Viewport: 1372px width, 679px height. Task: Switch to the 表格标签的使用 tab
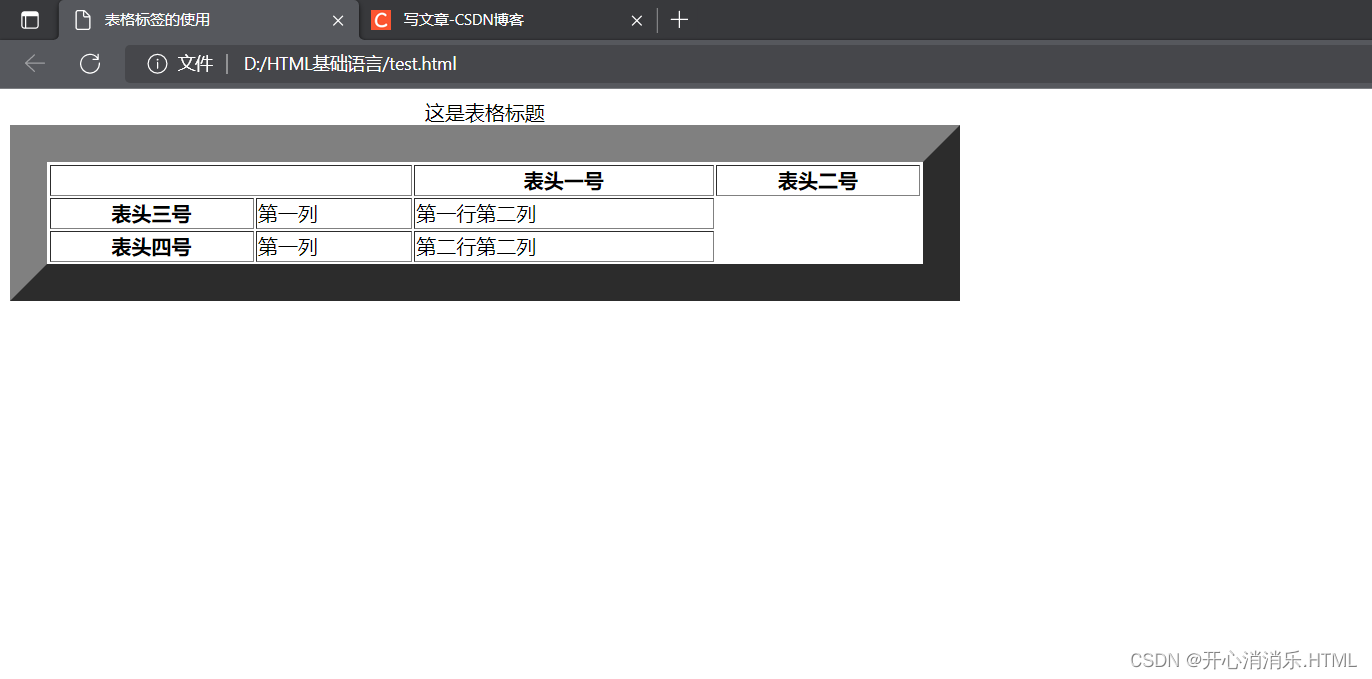[x=209, y=20]
